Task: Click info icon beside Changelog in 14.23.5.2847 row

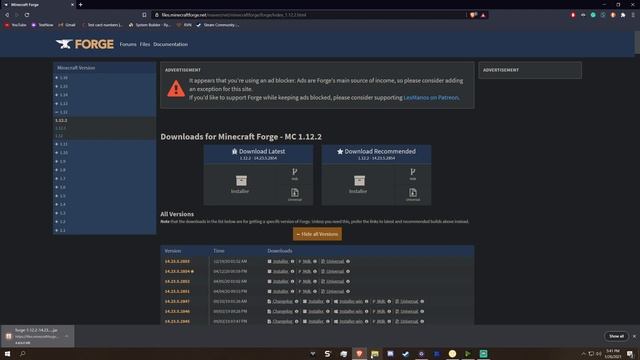Action: tap(297, 302)
